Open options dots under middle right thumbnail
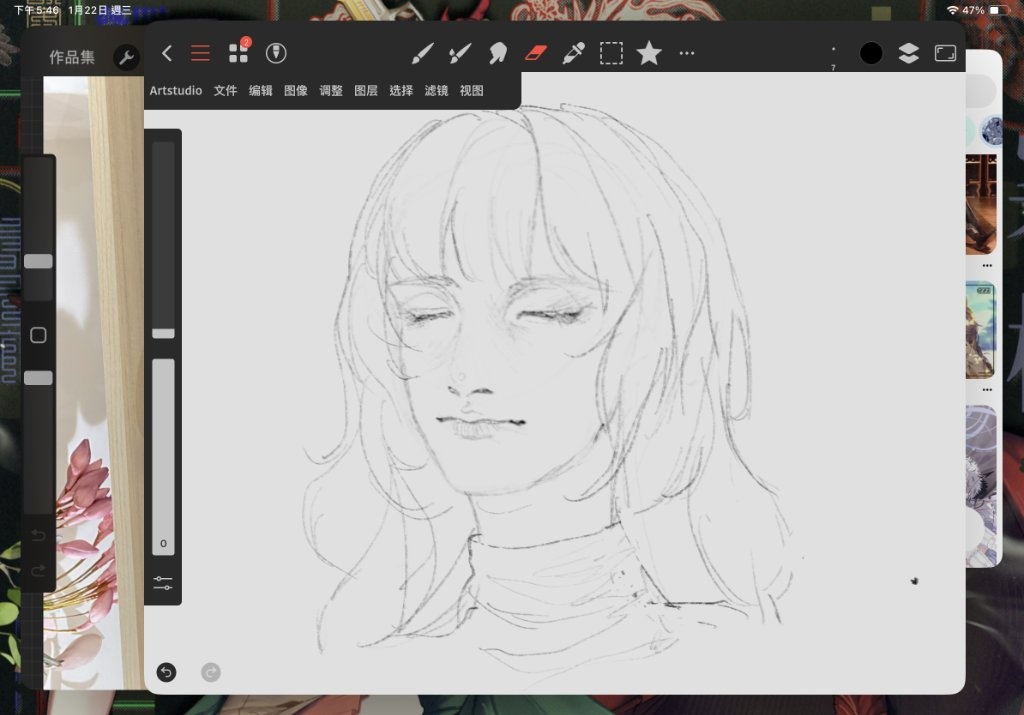Screen dimensions: 1024x715 coord(987,390)
